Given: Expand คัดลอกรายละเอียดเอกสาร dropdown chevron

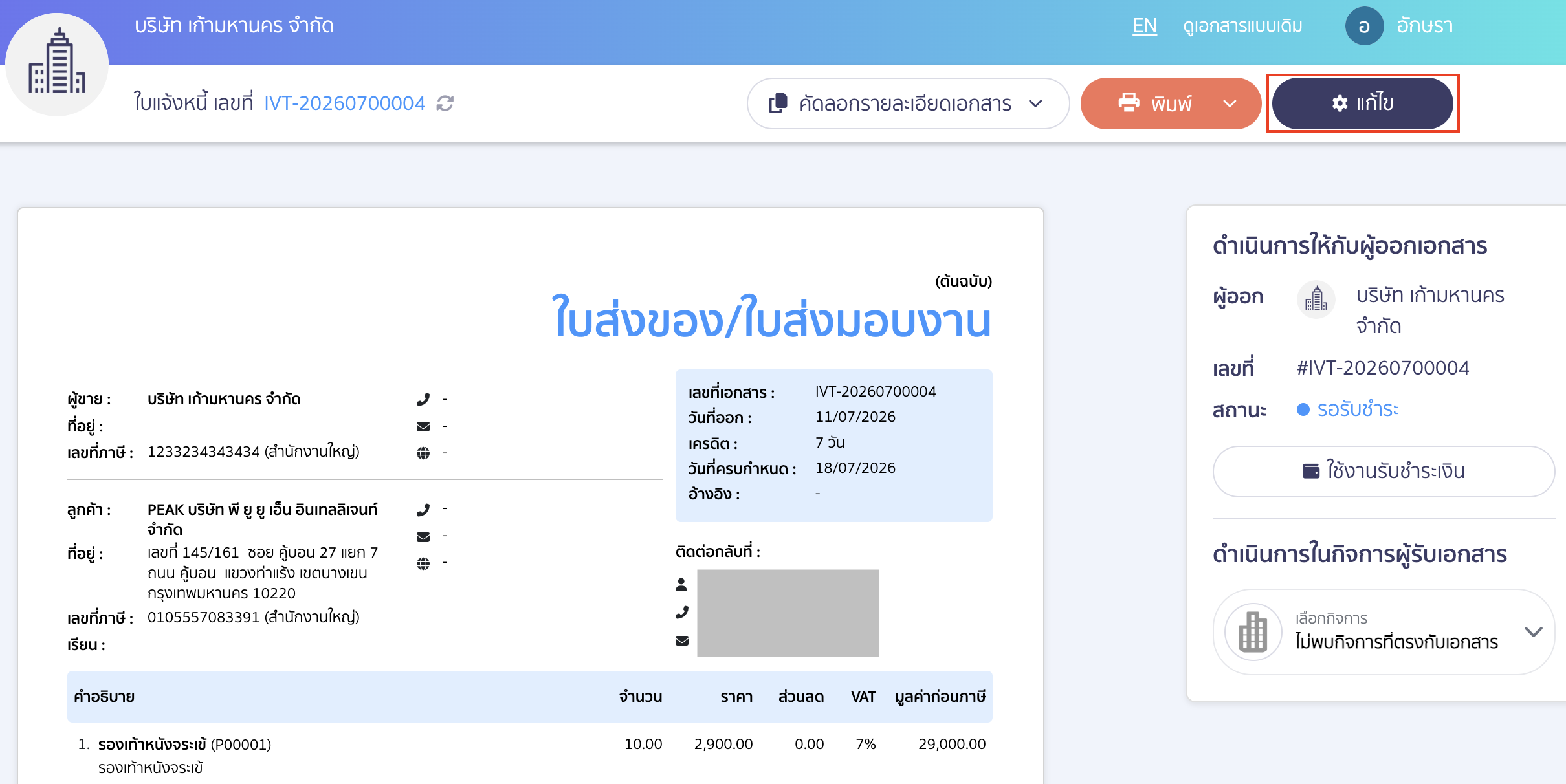Looking at the screenshot, I should (x=1035, y=103).
